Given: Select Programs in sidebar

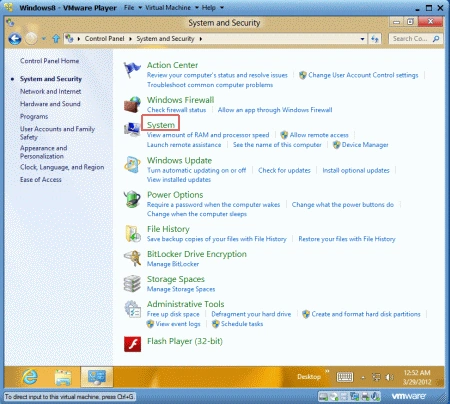Looking at the screenshot, I should [34, 116].
